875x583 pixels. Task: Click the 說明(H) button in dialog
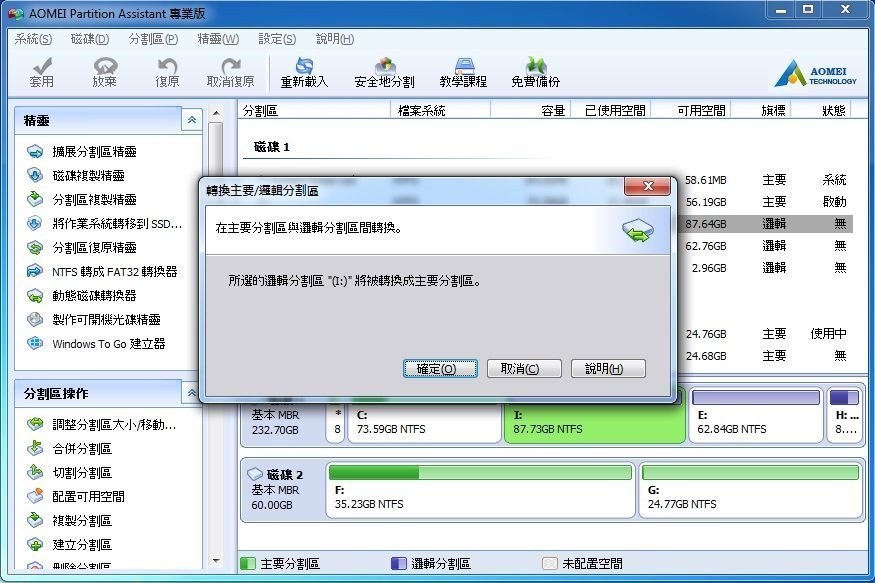click(608, 369)
